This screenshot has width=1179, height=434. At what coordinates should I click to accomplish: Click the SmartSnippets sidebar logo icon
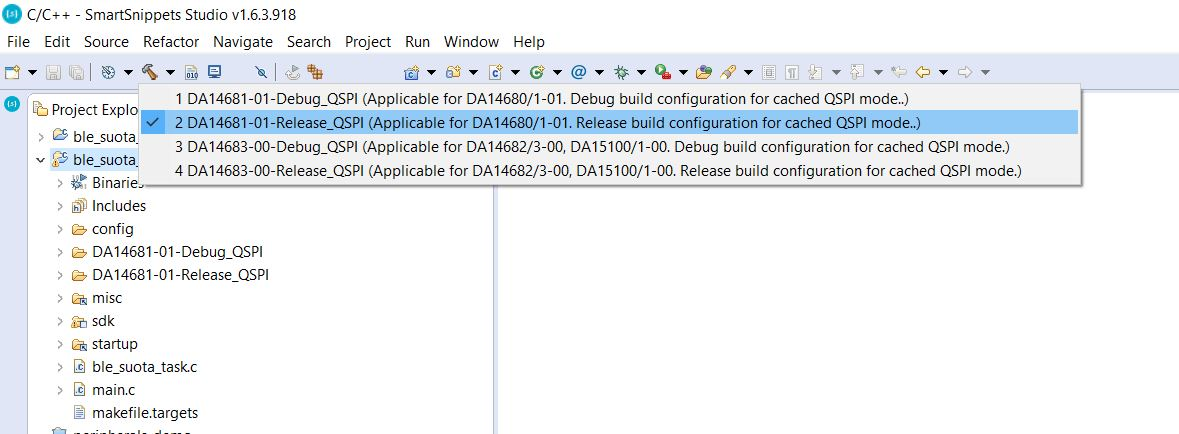[12, 104]
